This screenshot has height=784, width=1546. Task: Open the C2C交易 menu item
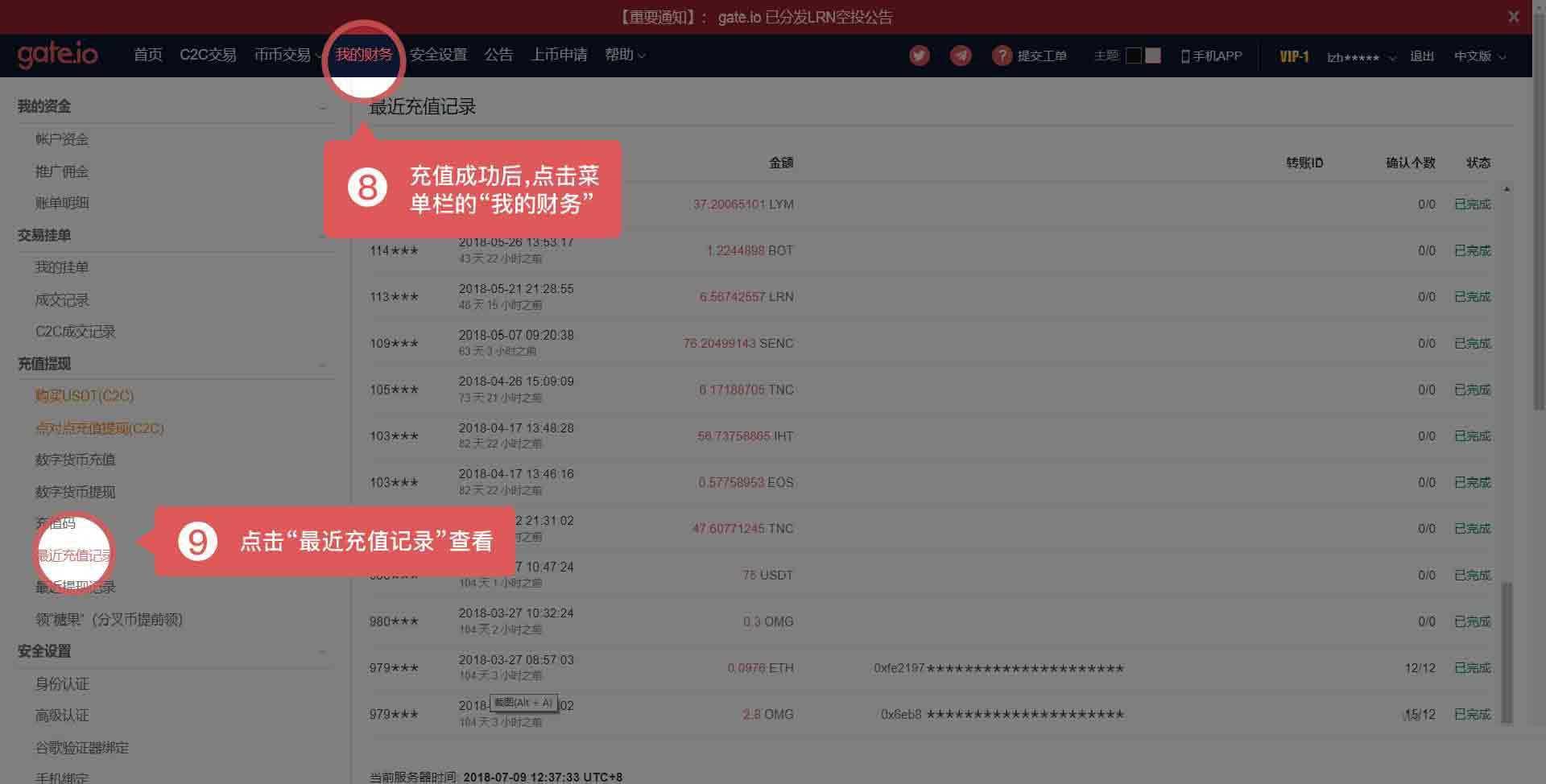pos(209,55)
